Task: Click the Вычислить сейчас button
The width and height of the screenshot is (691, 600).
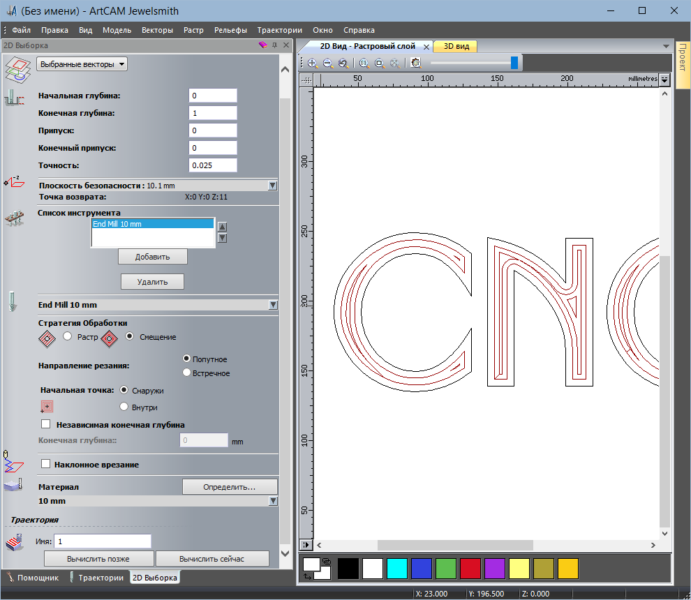Action: 212,559
